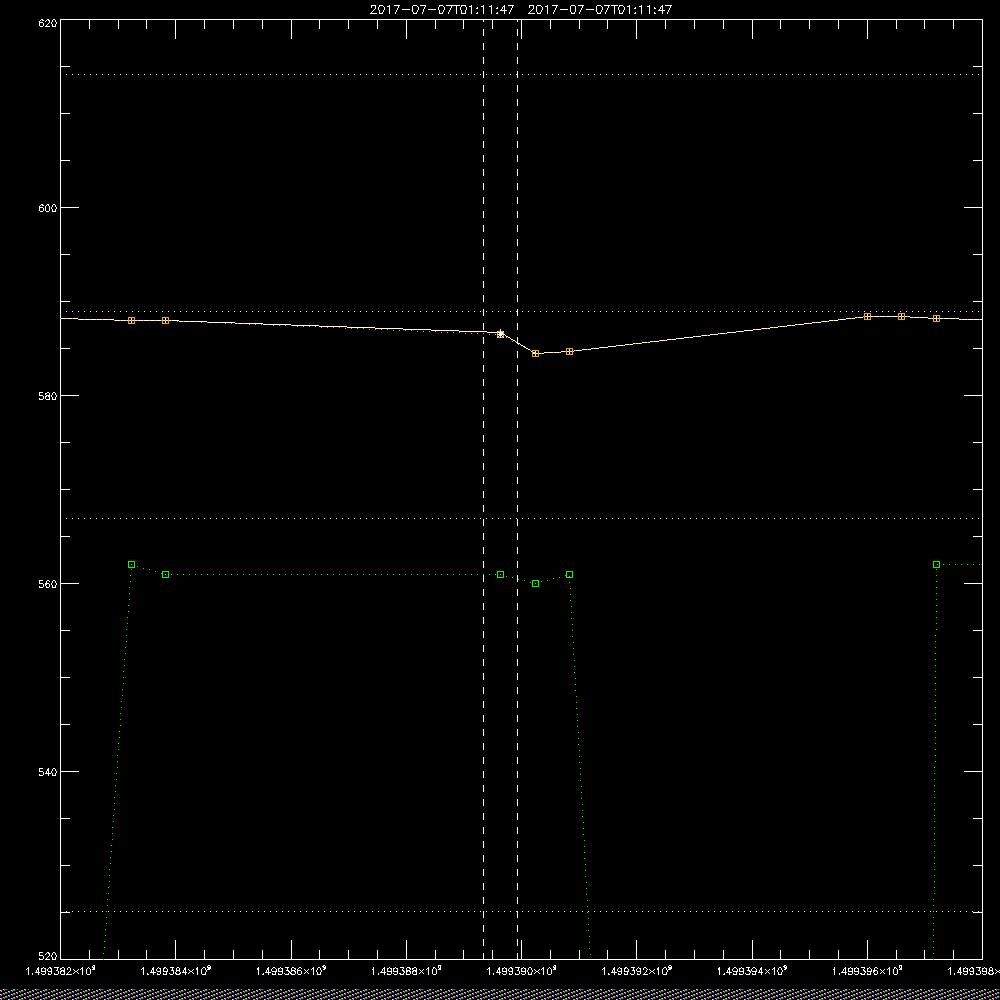This screenshot has width=1000, height=1000.
Task: Select the rightmost orange square data marker
Action: click(x=936, y=318)
